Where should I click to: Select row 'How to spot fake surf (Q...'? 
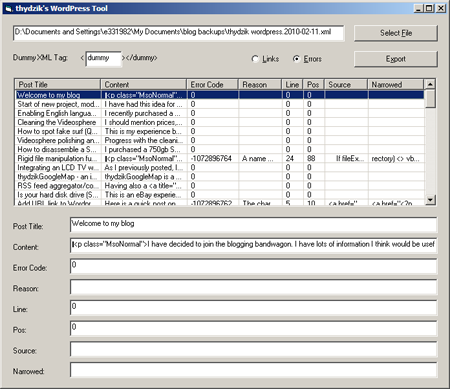coord(220,131)
